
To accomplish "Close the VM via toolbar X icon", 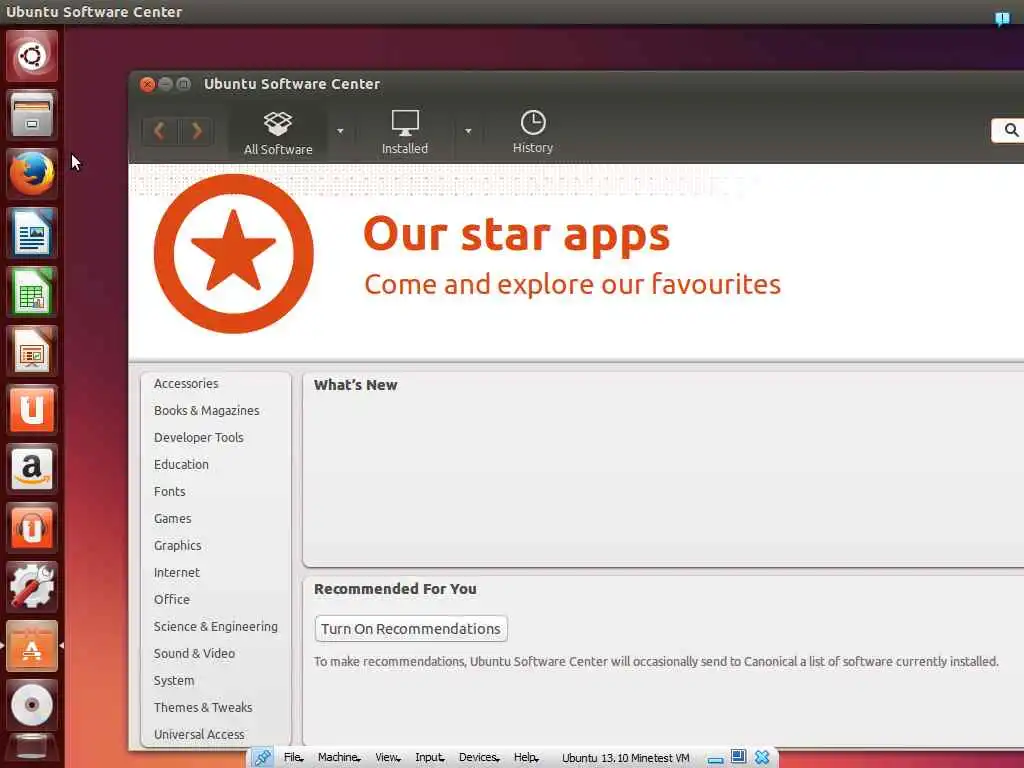I will 761,758.
